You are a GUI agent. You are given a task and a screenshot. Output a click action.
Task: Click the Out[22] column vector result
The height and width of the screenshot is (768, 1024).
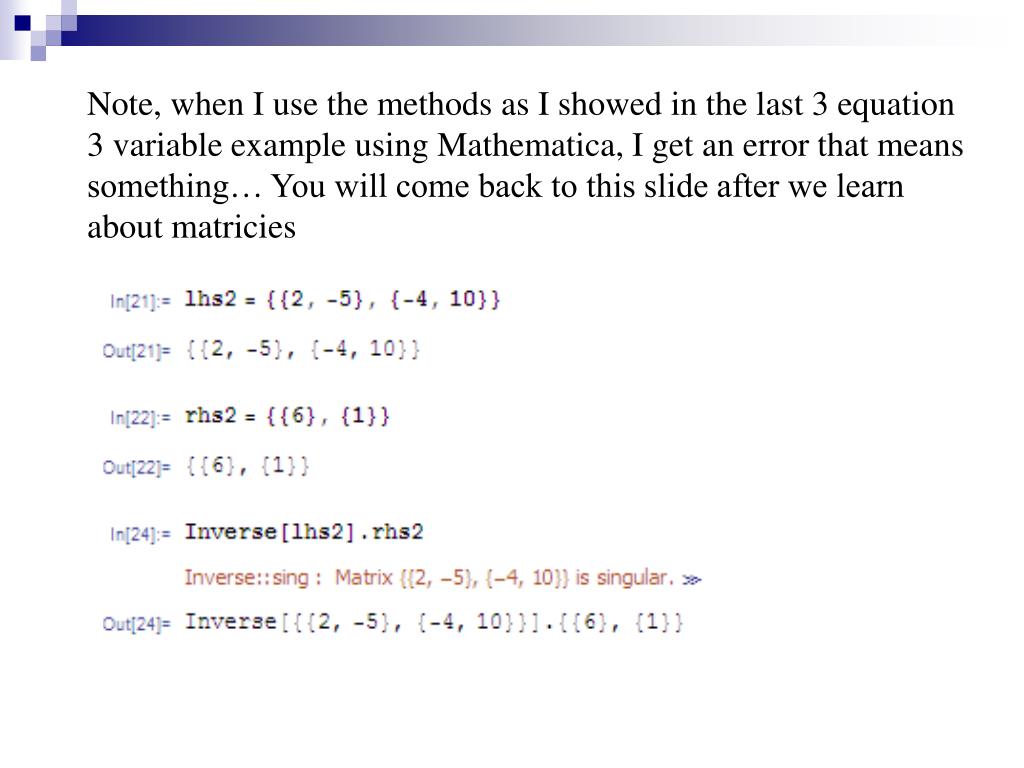[248, 466]
